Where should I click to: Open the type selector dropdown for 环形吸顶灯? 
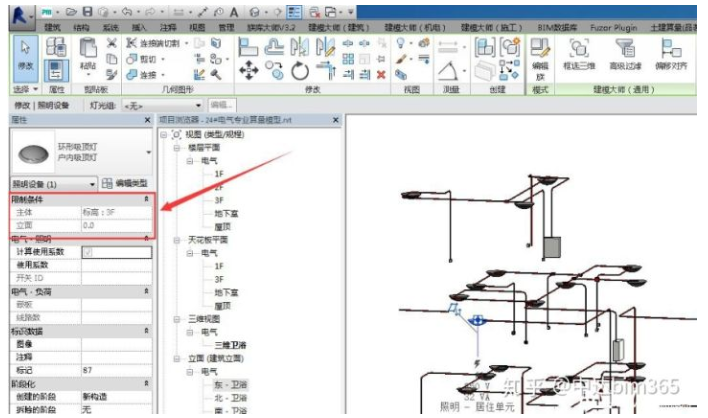click(149, 153)
